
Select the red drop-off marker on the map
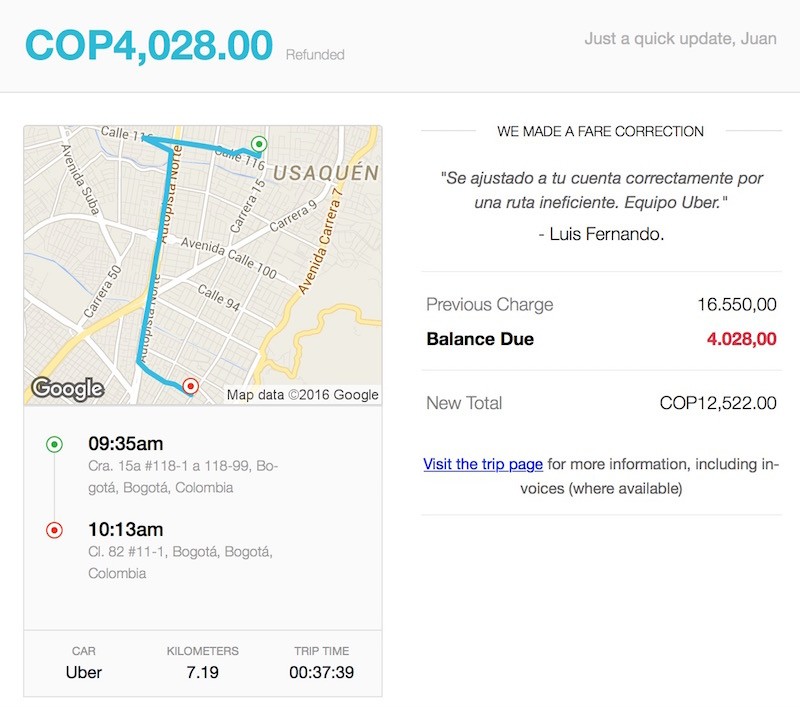pyautogui.click(x=190, y=383)
